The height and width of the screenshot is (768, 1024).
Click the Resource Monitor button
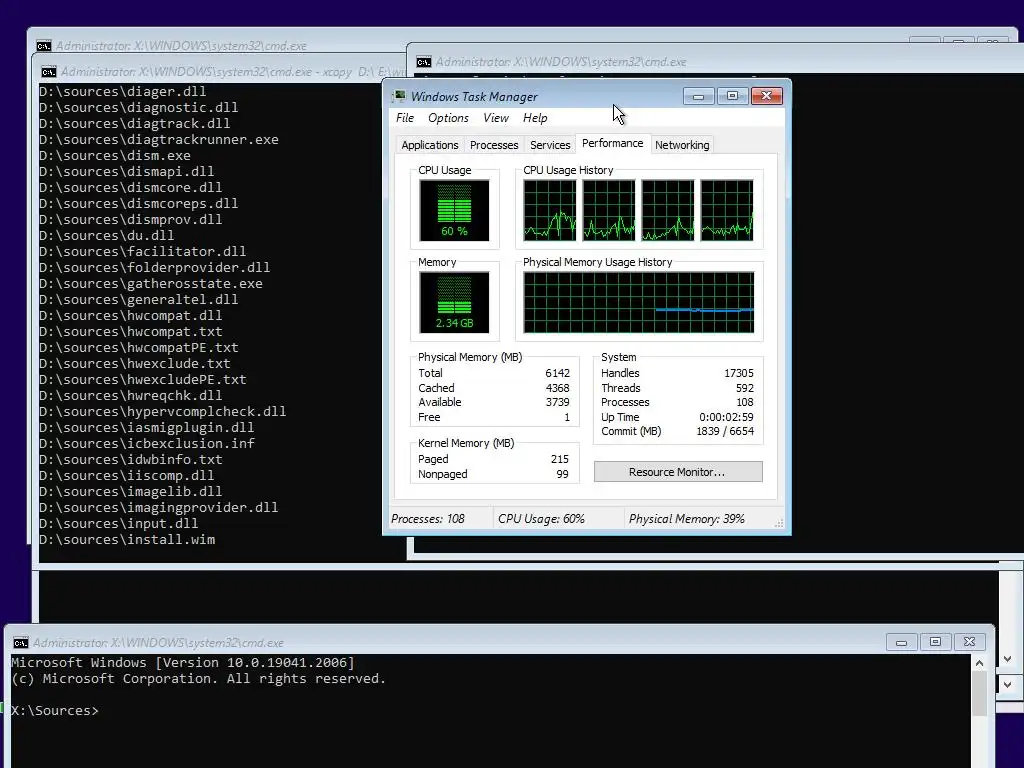pos(678,472)
